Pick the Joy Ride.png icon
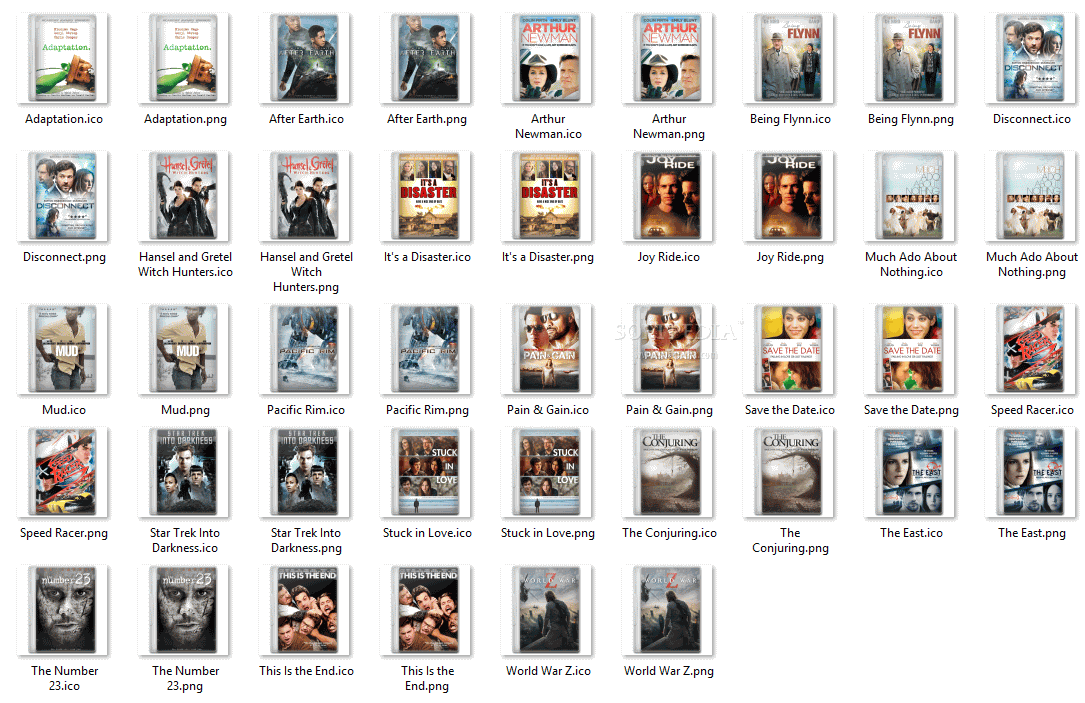 [x=790, y=197]
